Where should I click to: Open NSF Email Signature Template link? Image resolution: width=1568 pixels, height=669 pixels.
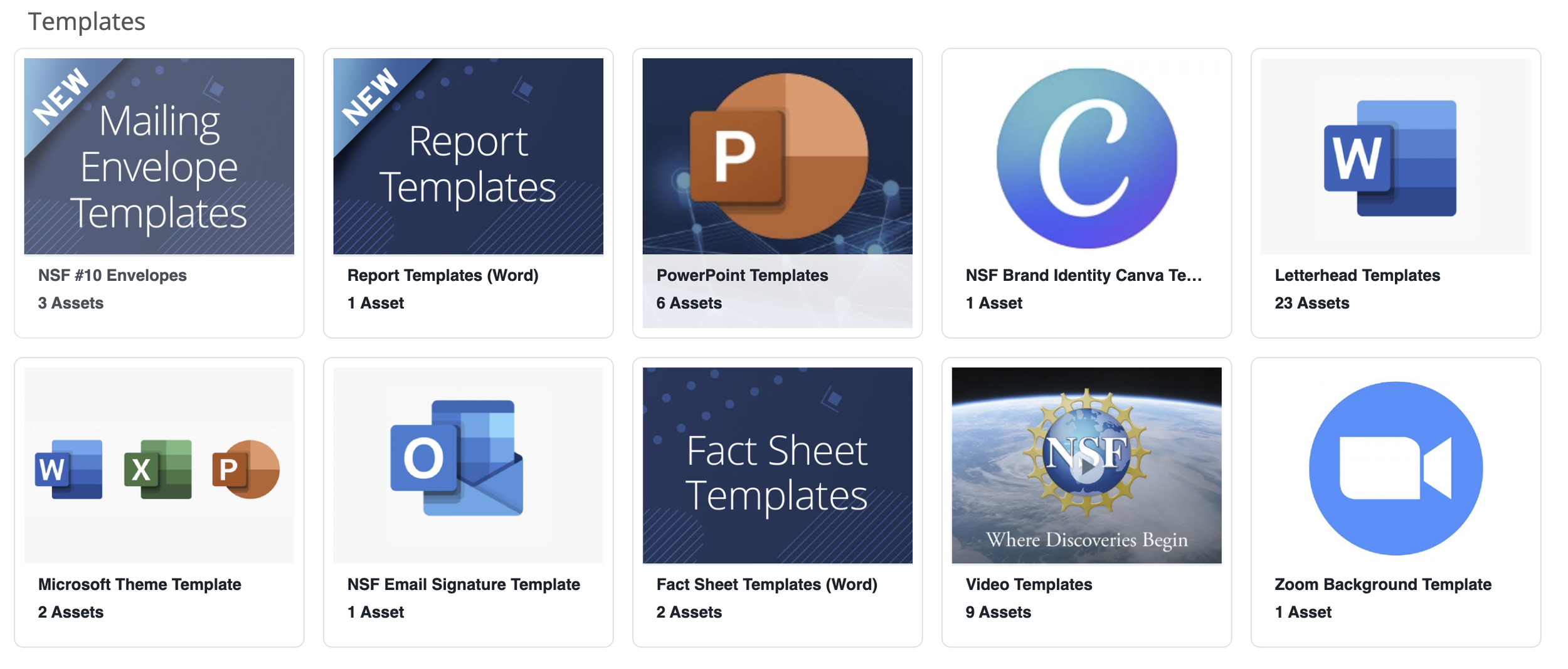point(464,584)
